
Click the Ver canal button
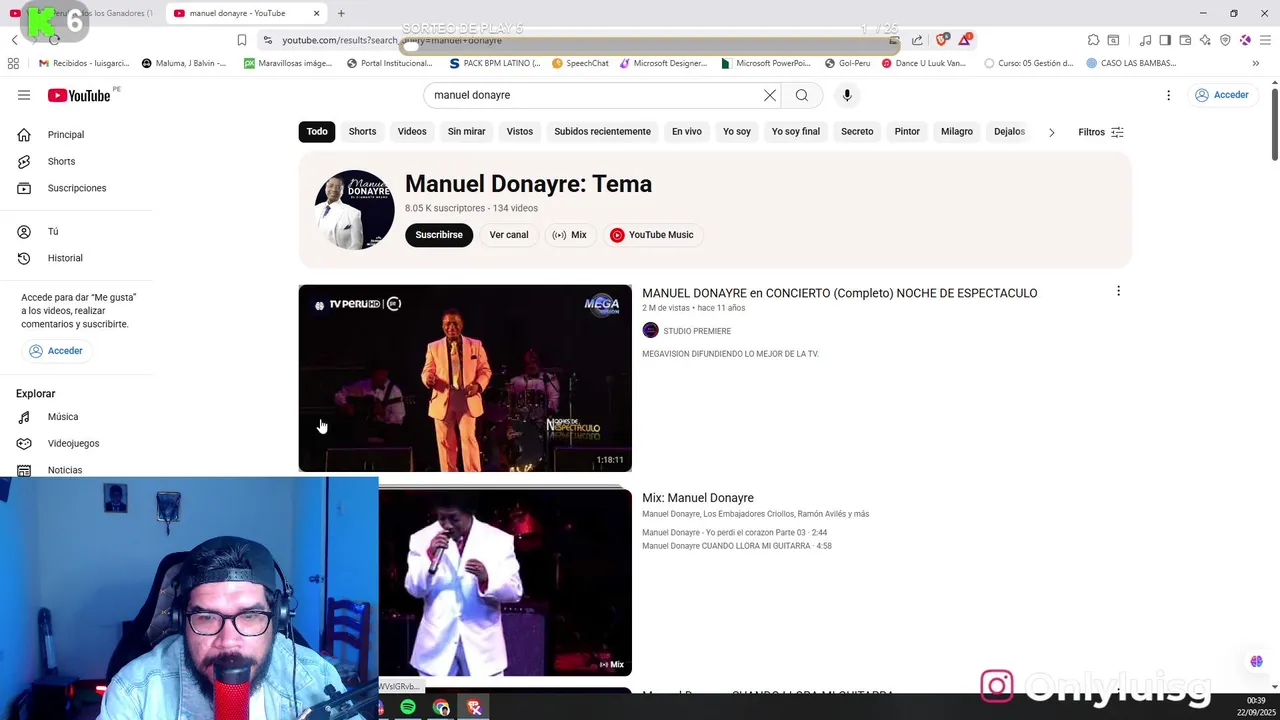click(x=509, y=235)
